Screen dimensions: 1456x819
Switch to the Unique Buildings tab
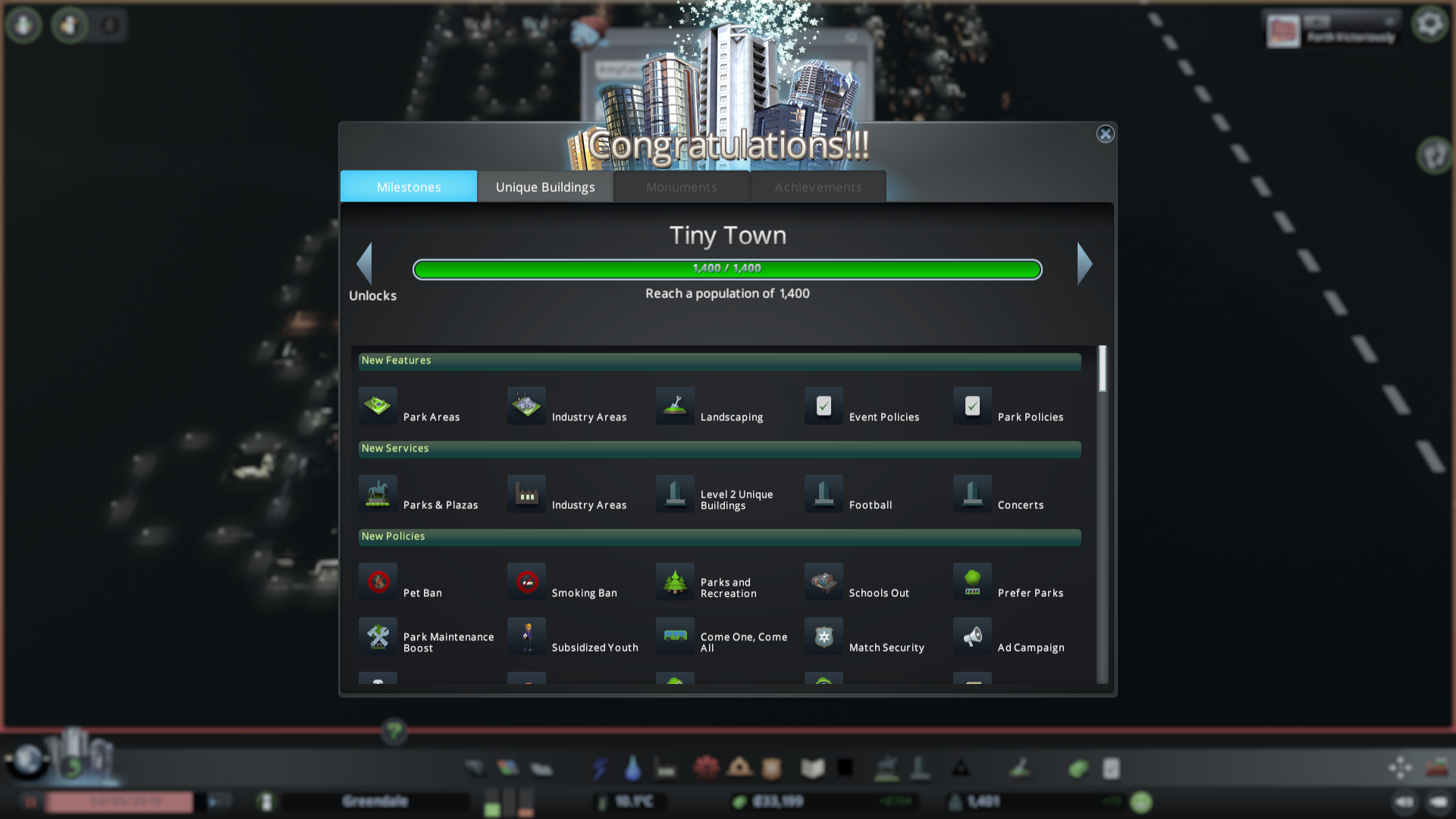point(544,187)
